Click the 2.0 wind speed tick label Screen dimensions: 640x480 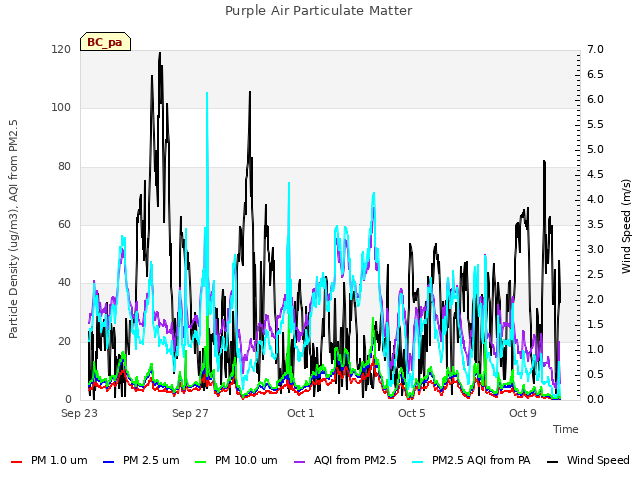click(x=596, y=299)
